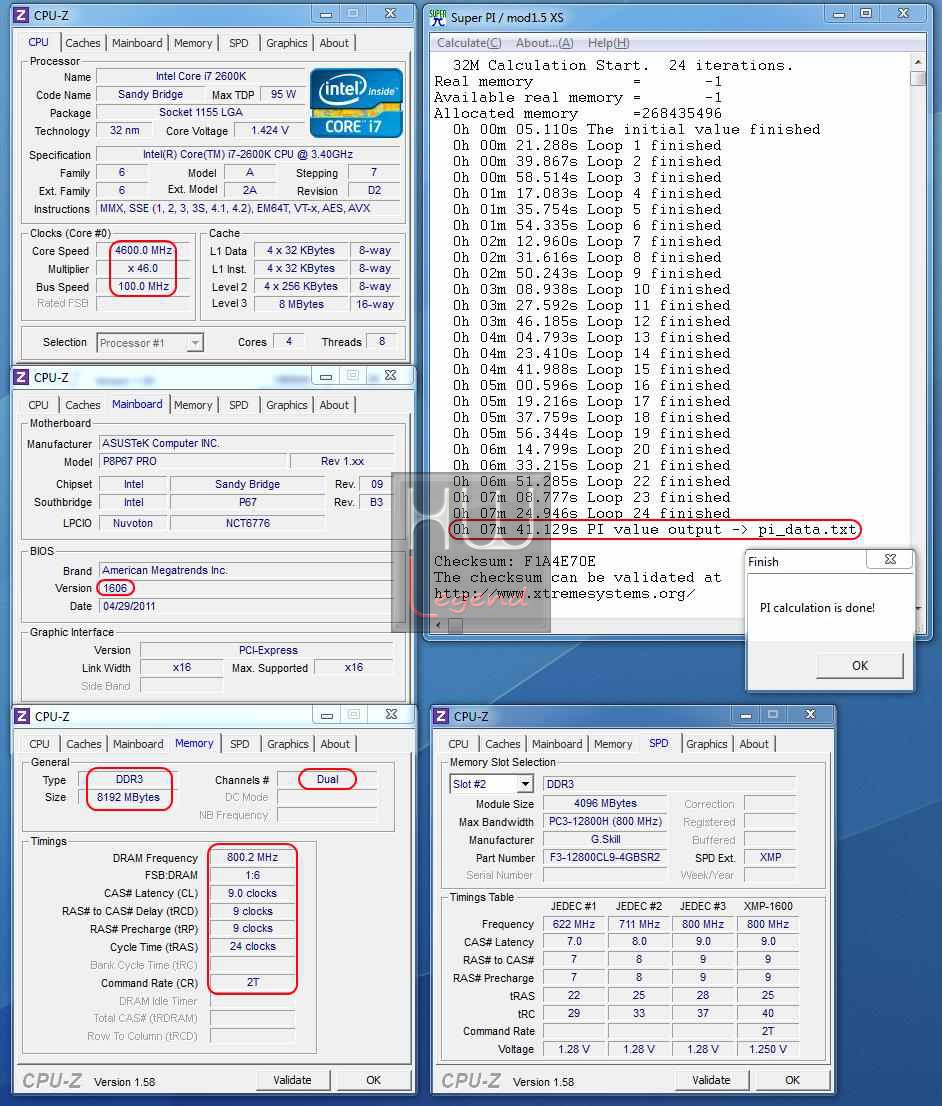Click OK in the CPU-Z Memory window

[x=373, y=1080]
